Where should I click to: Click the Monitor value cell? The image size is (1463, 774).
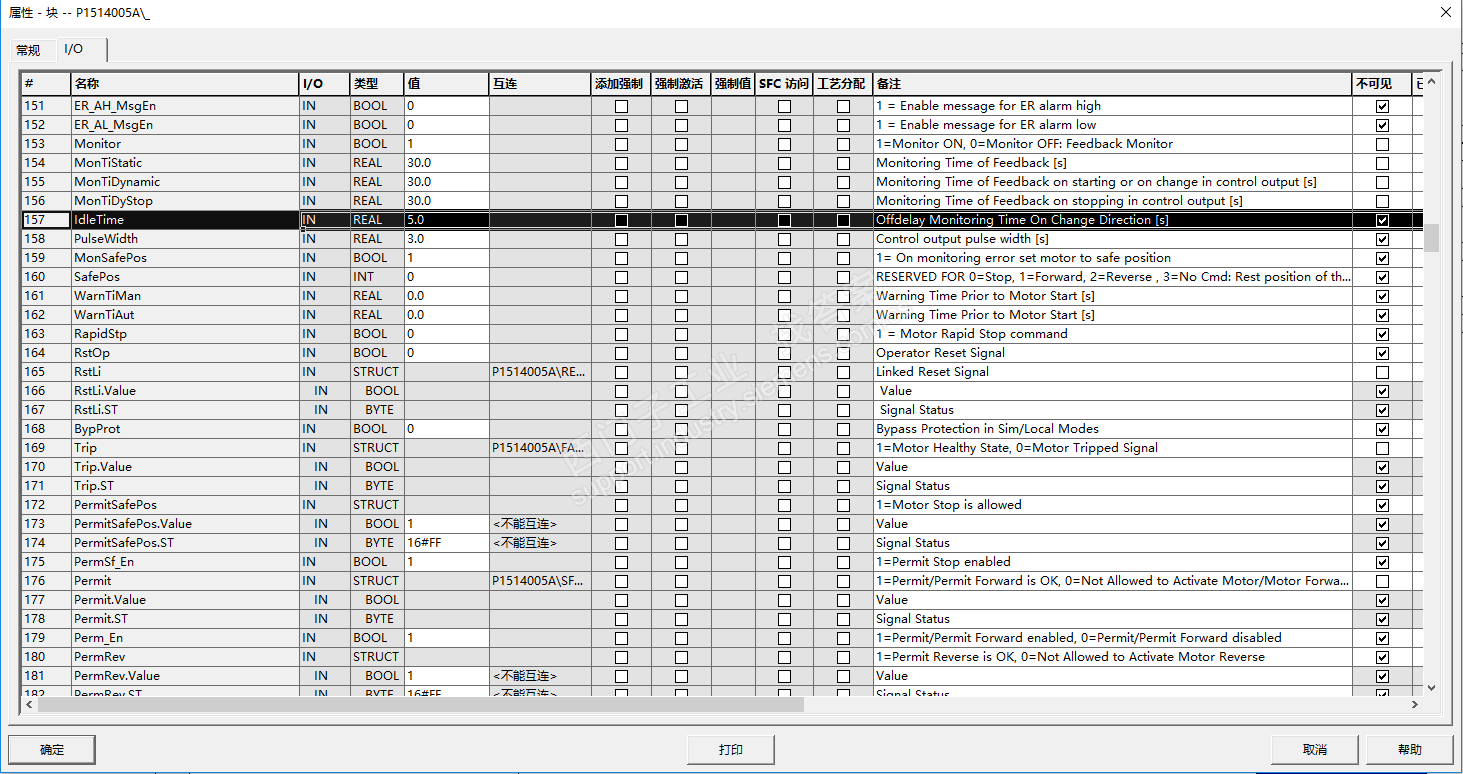pyautogui.click(x=446, y=144)
